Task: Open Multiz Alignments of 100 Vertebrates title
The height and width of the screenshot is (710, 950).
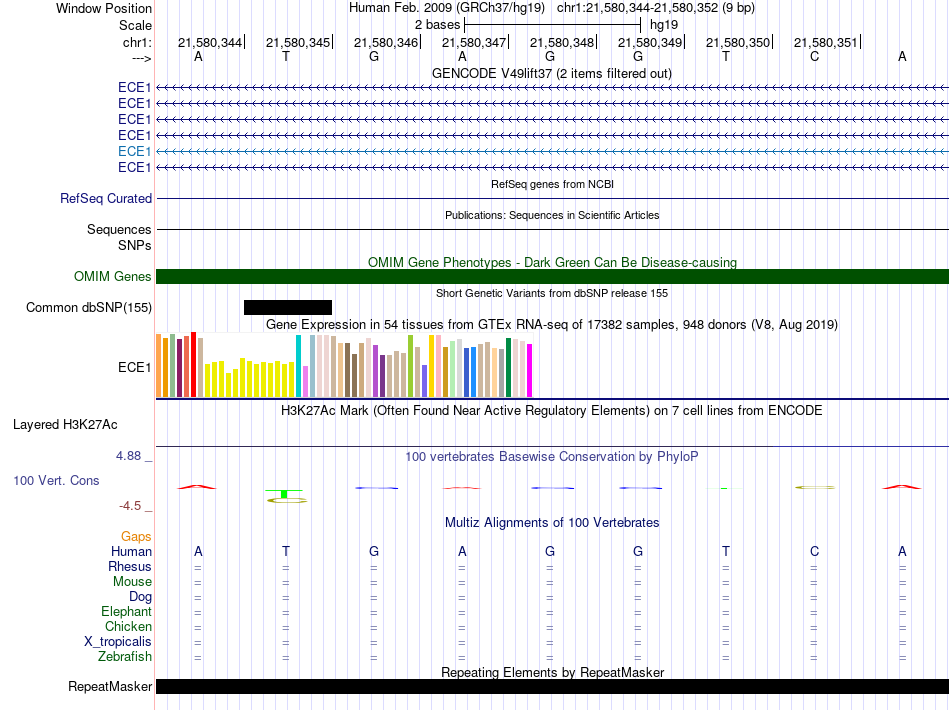Action: click(551, 523)
